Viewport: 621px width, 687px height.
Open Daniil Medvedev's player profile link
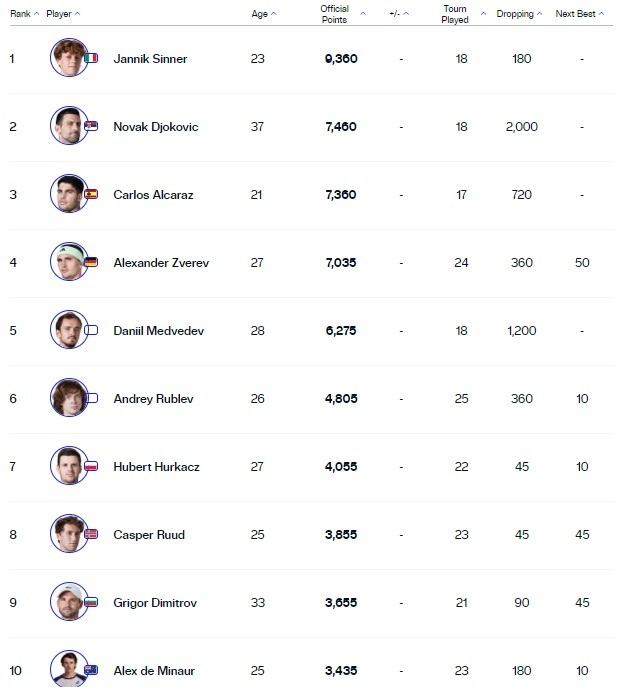pyautogui.click(x=158, y=330)
